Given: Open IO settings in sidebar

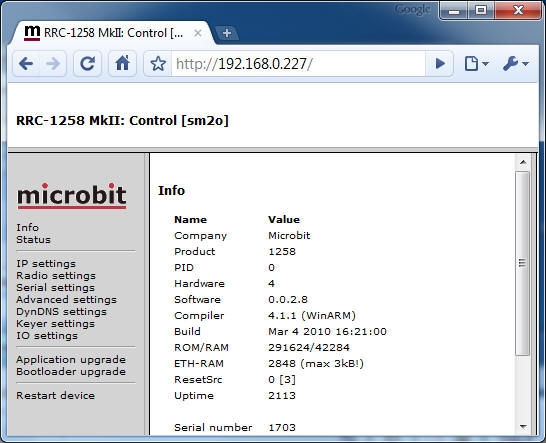Looking at the screenshot, I should [x=47, y=336].
